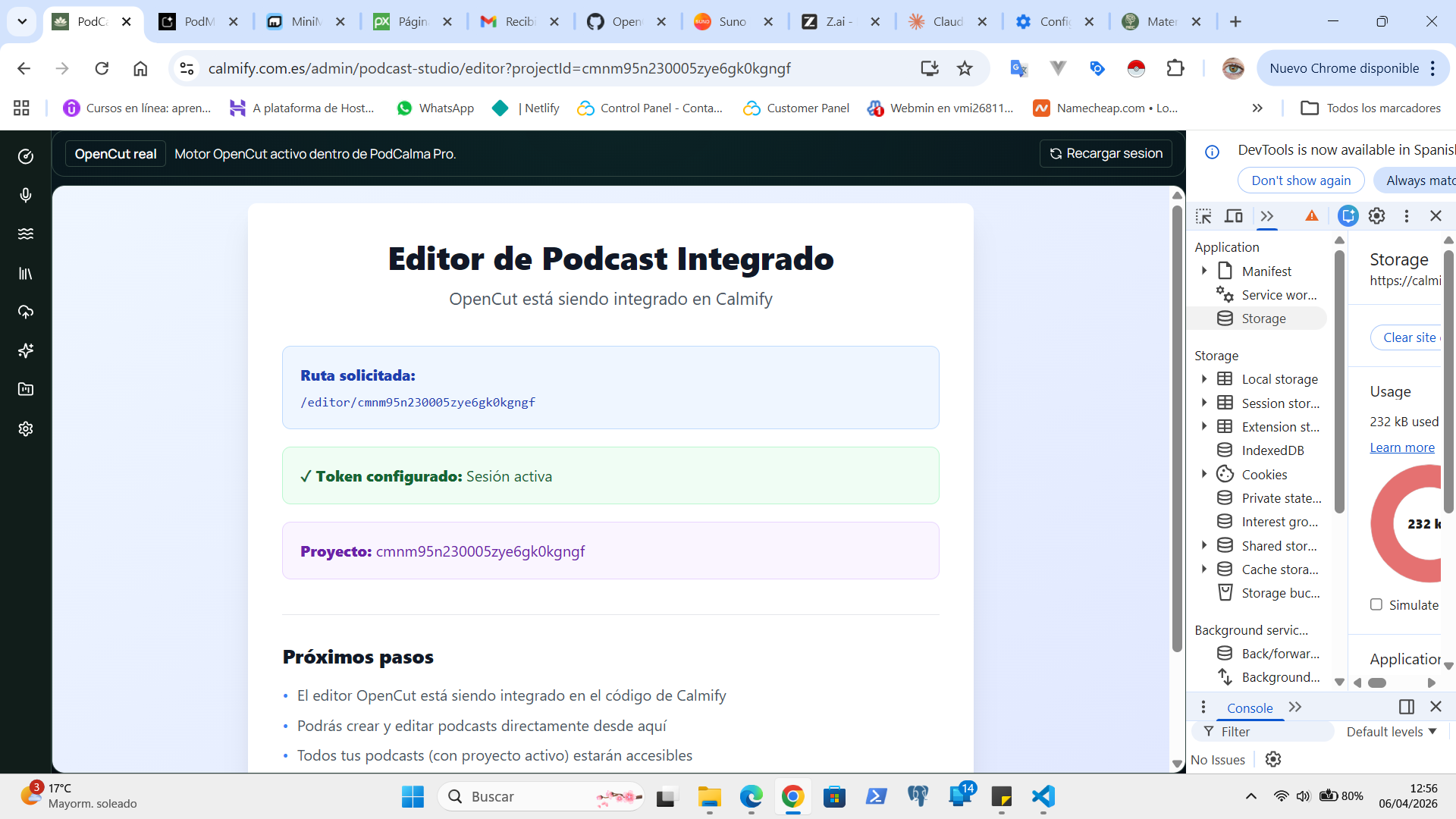The height and width of the screenshot is (819, 1456).
Task: Switch to the Z.ai browser tab
Action: 840,22
